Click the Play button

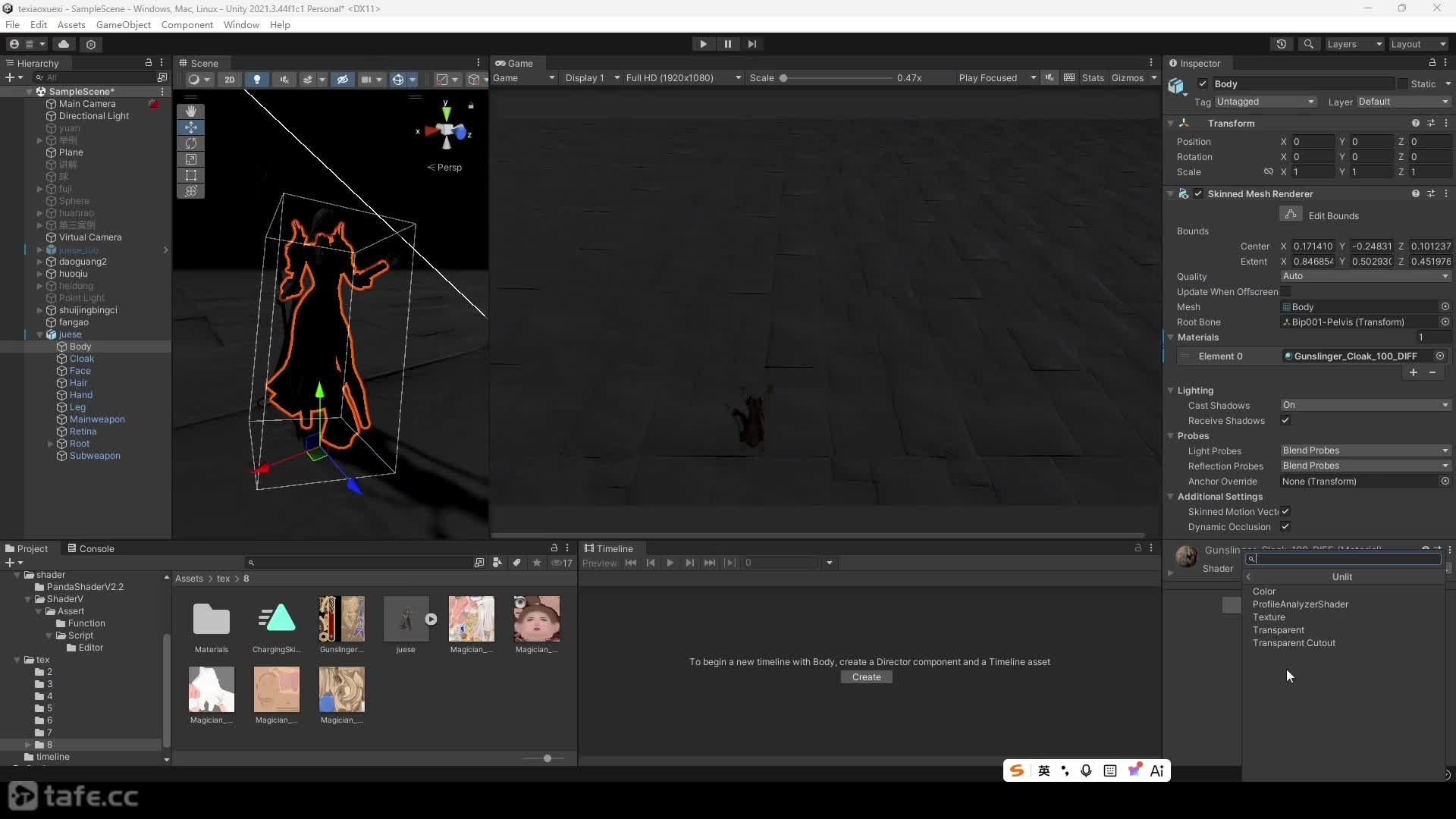point(703,44)
